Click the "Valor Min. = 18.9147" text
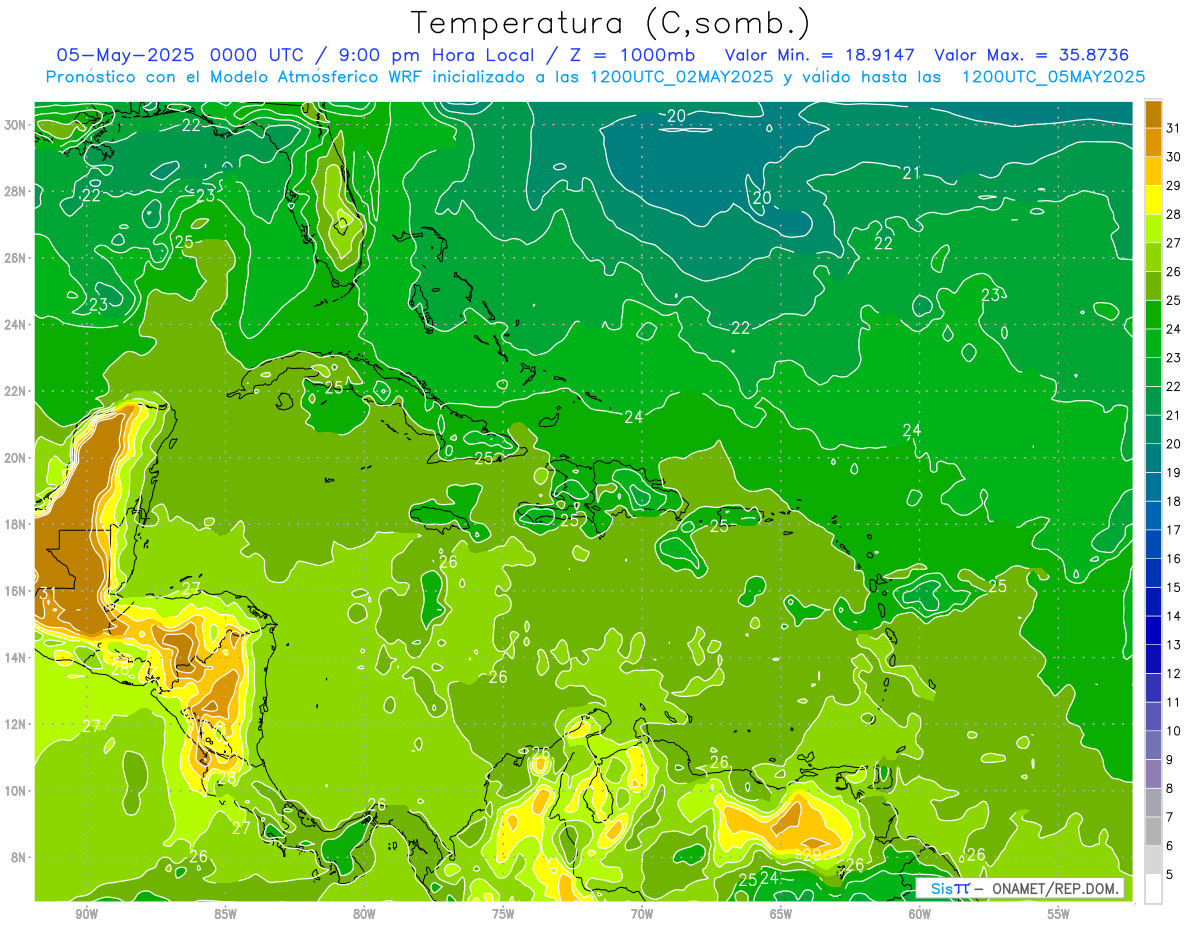This screenshot has width=1200, height=927. pyautogui.click(x=820, y=55)
